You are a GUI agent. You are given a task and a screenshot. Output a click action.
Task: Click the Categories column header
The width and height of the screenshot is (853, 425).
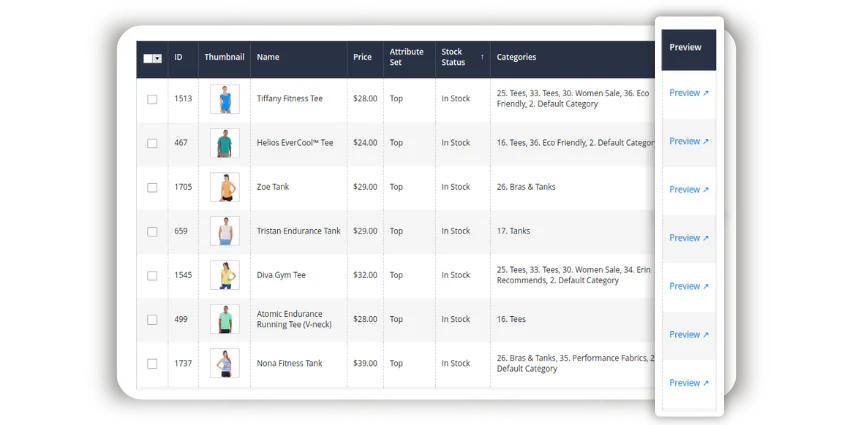[x=516, y=57]
